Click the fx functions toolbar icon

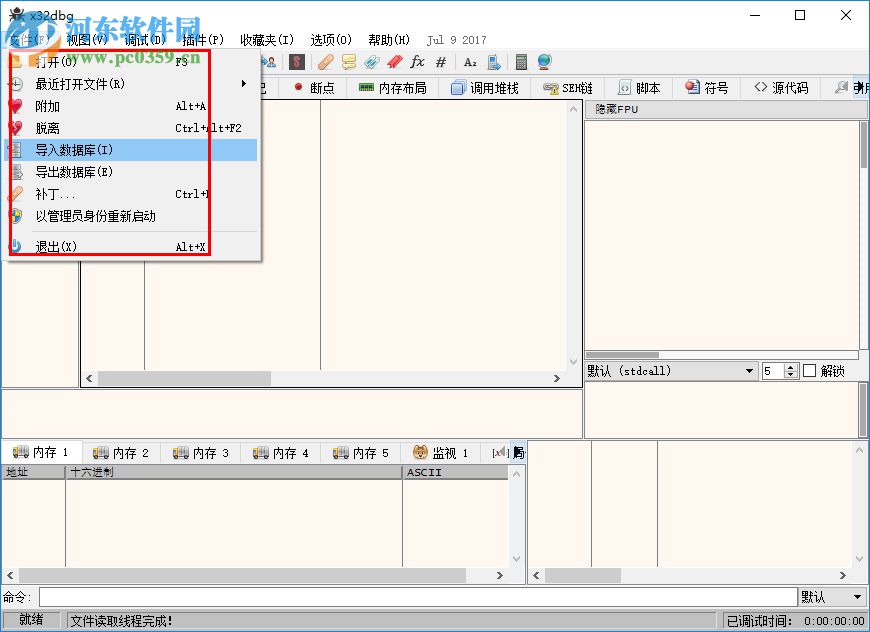(416, 62)
